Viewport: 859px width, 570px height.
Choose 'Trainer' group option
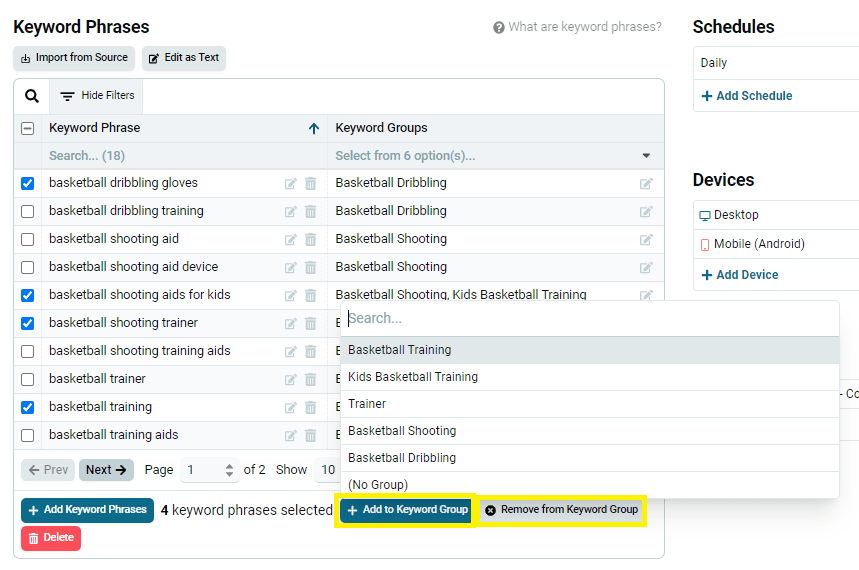590,403
